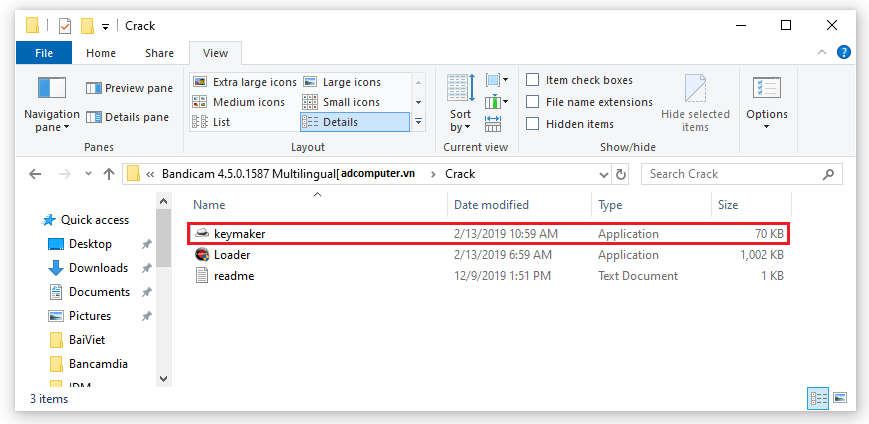Screen dimensions: 869x424
Task: Click the Details pane icon
Action: pos(95,117)
